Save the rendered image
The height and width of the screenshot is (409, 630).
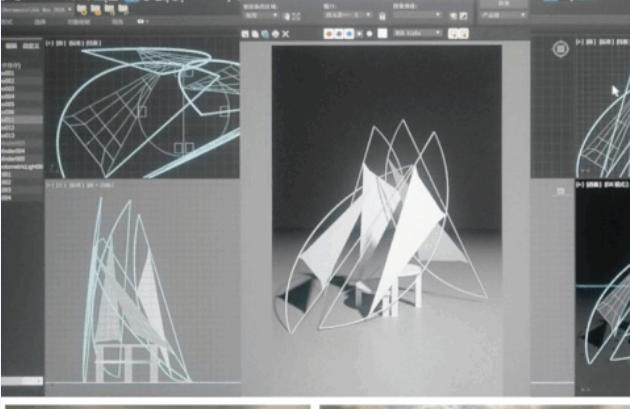click(x=245, y=34)
